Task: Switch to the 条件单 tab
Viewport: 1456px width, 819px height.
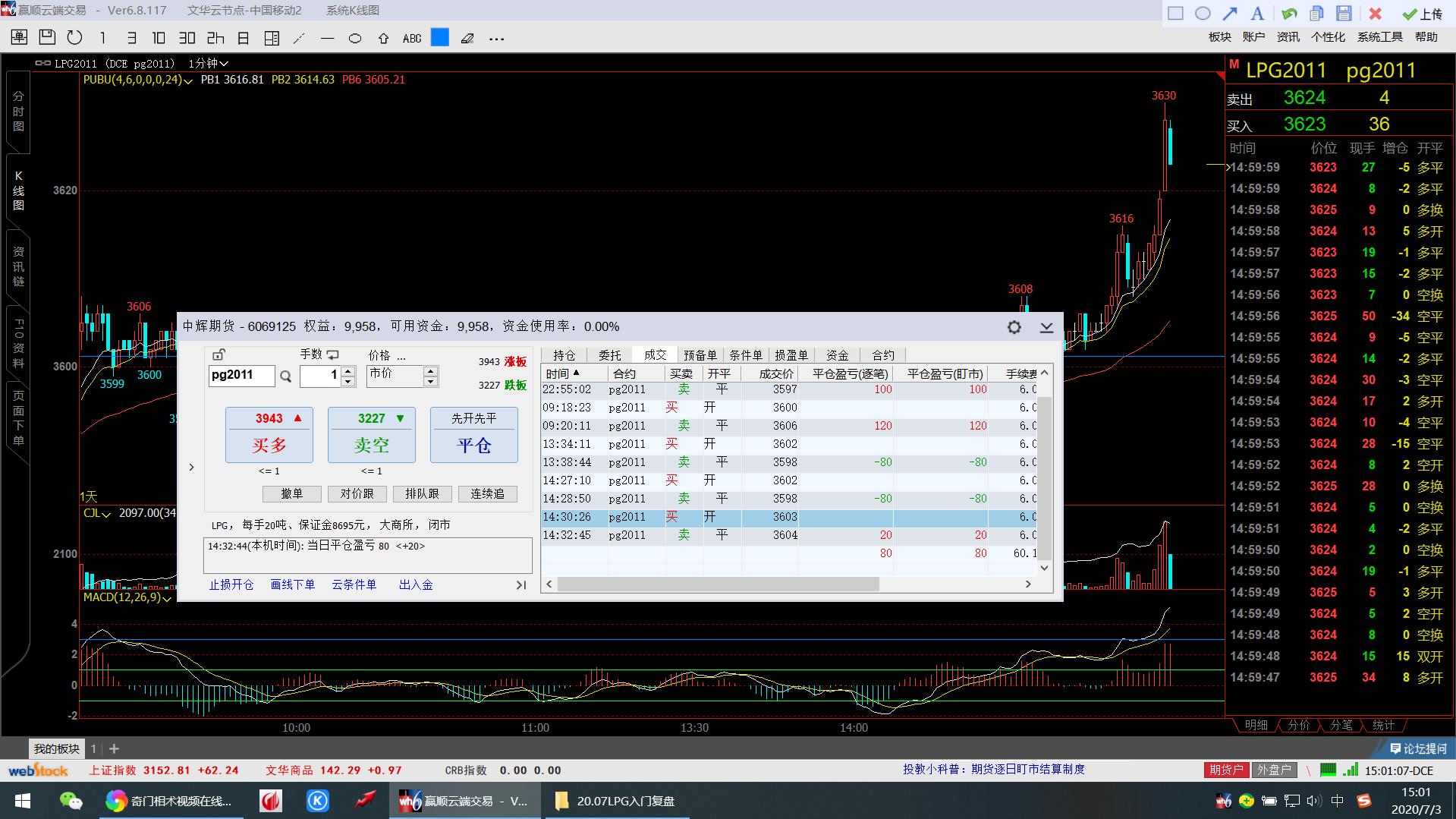Action: click(746, 355)
